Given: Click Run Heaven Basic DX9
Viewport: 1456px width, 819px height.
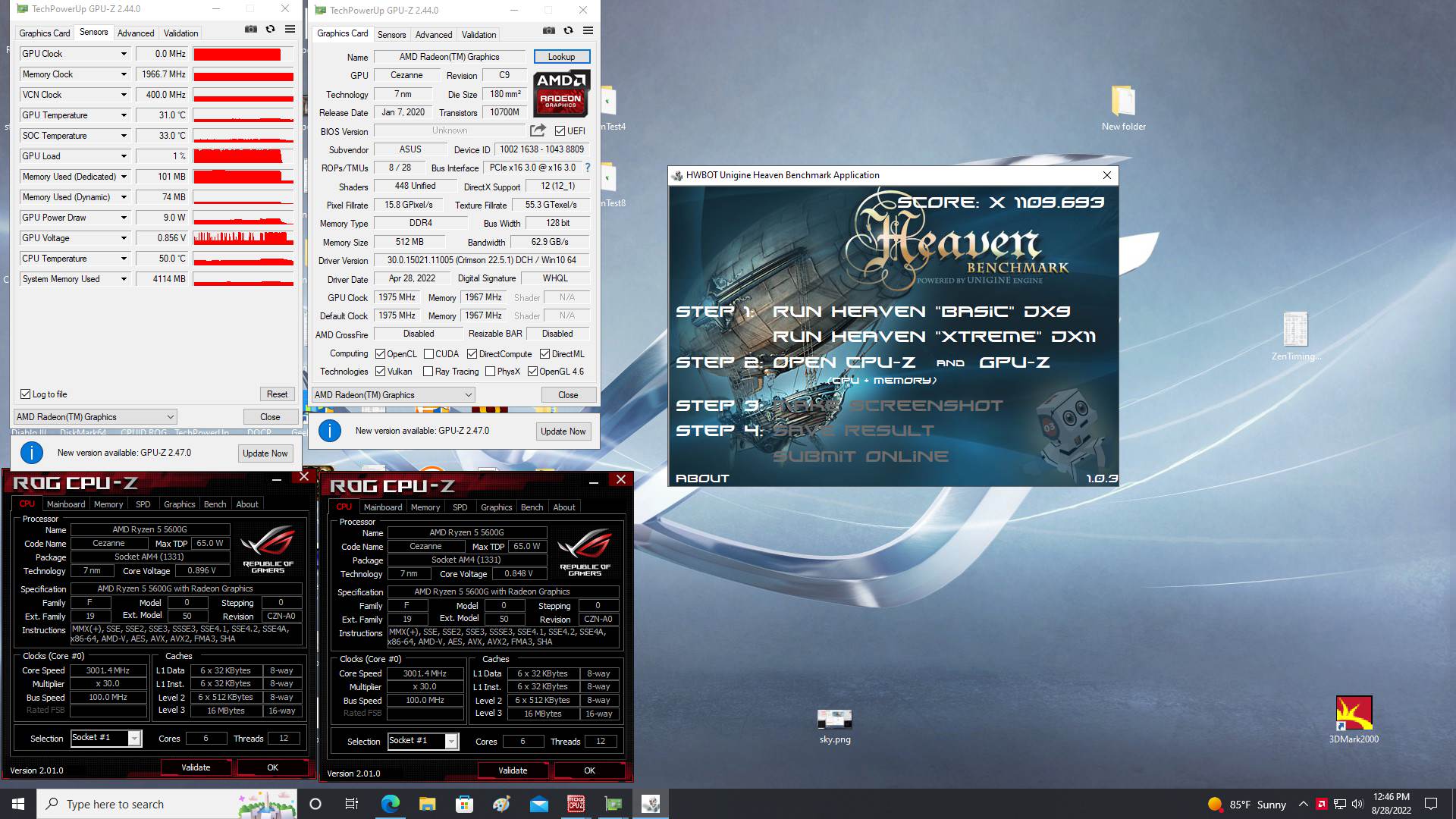Looking at the screenshot, I should point(921,312).
